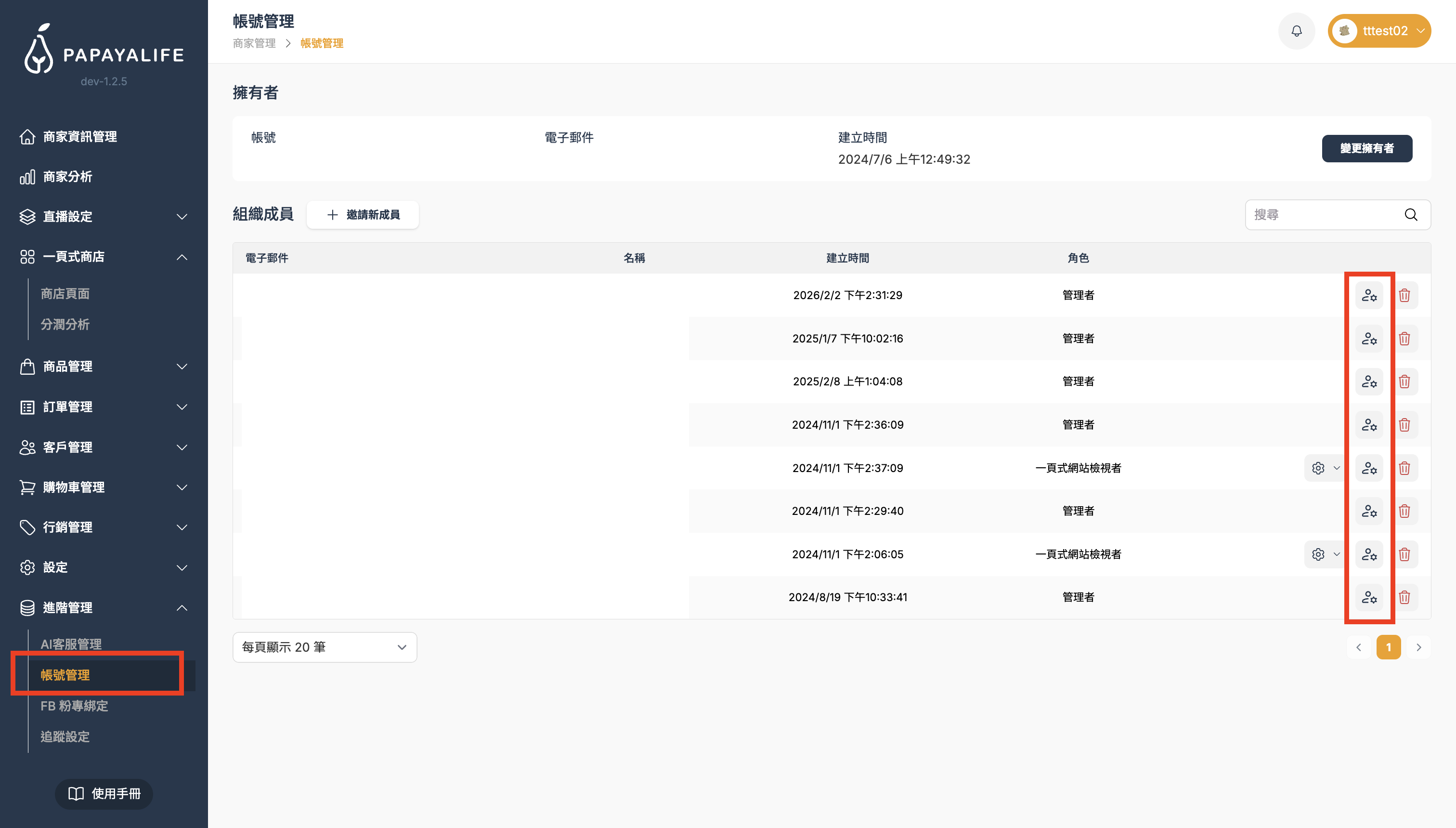Delete the member created 2026/2/2

click(1404, 295)
